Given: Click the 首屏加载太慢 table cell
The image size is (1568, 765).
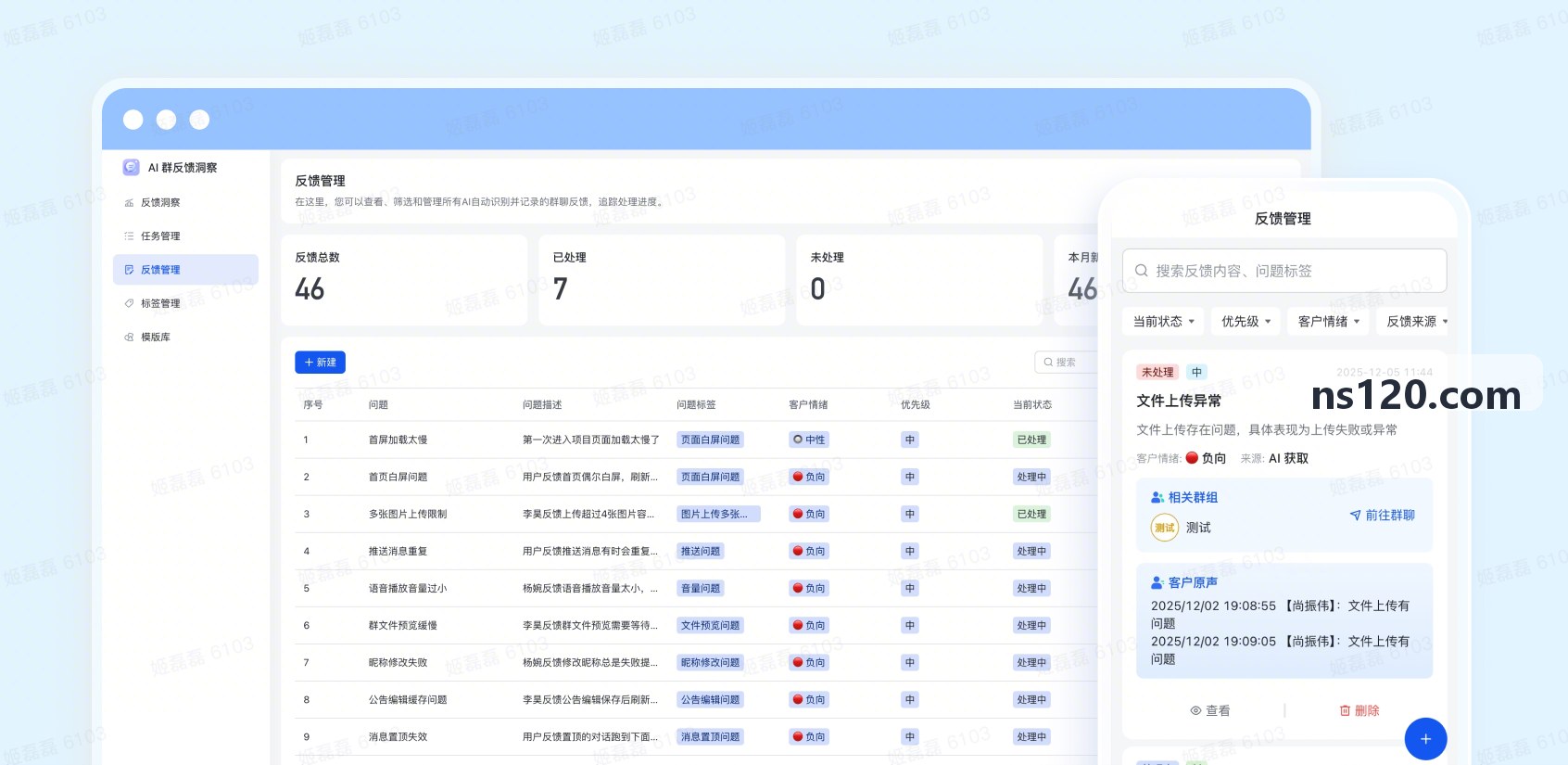Looking at the screenshot, I should [x=398, y=440].
